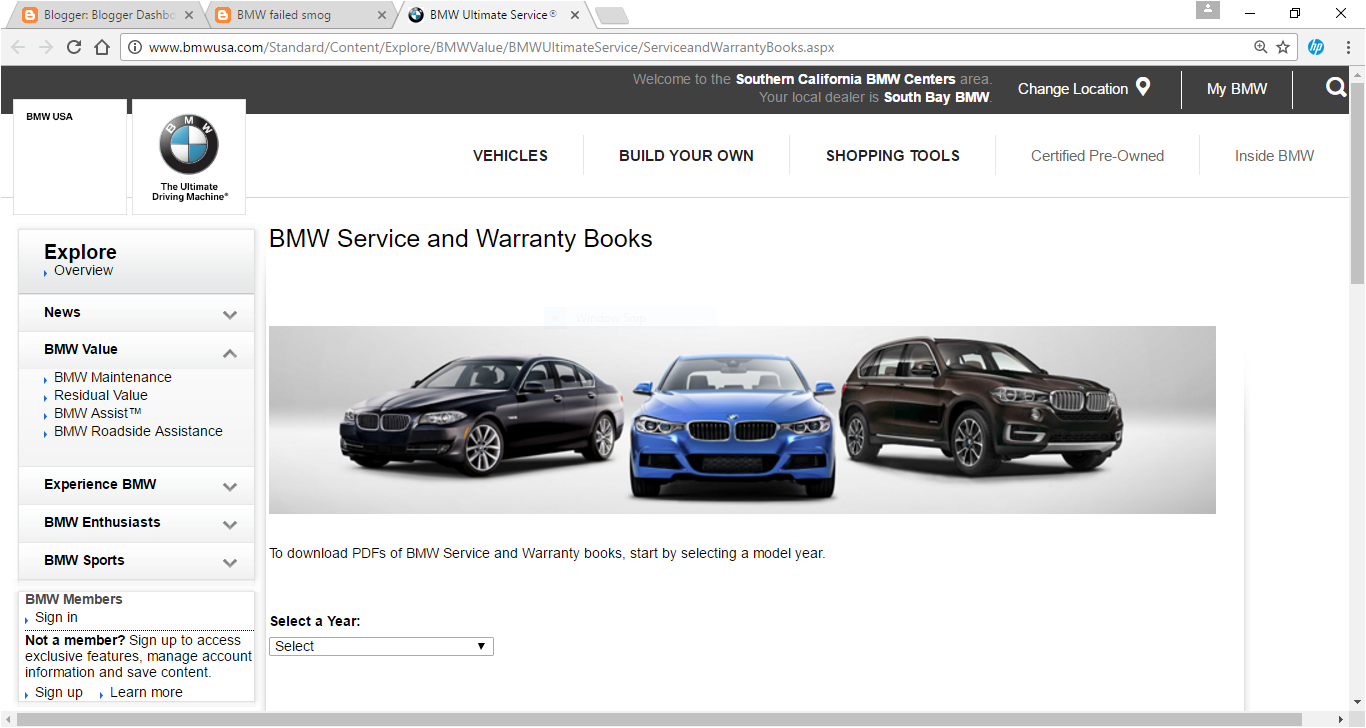Expand the BMW Enthusiasts section
1366x728 pixels.
click(x=137, y=523)
